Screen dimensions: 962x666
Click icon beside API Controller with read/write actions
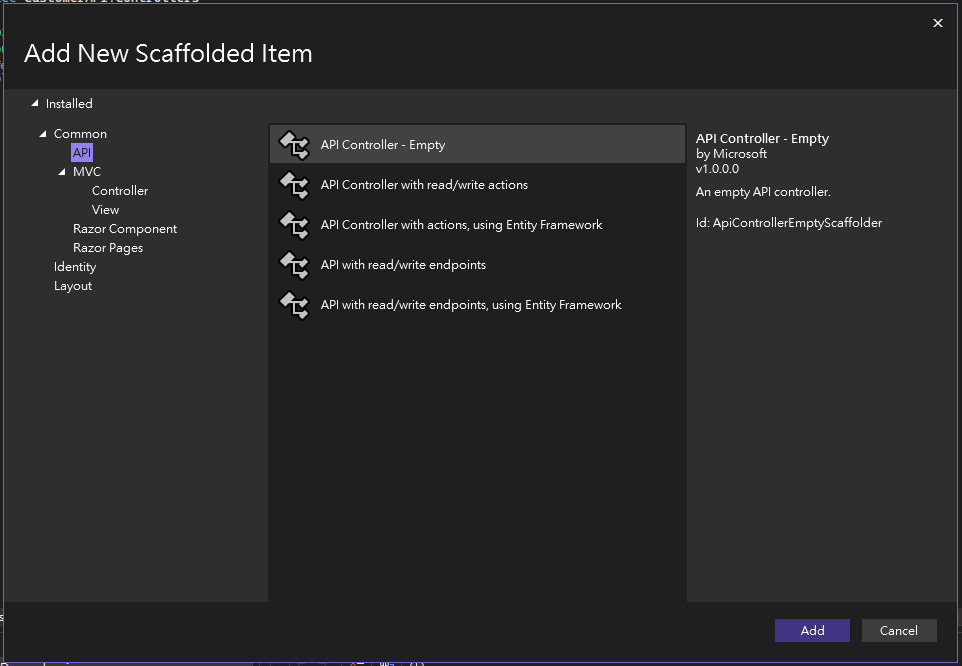click(x=294, y=185)
